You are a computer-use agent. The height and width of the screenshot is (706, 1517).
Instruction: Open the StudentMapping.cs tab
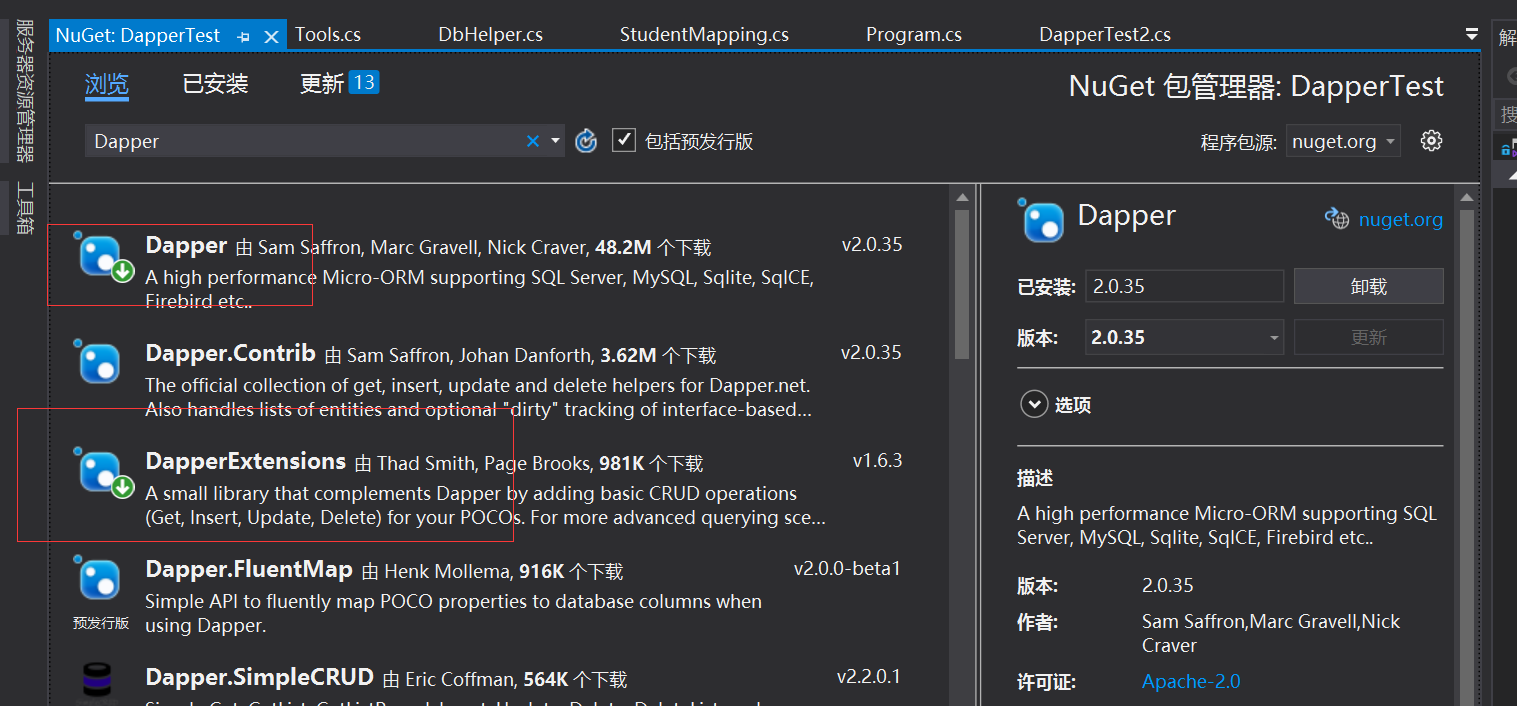point(704,35)
